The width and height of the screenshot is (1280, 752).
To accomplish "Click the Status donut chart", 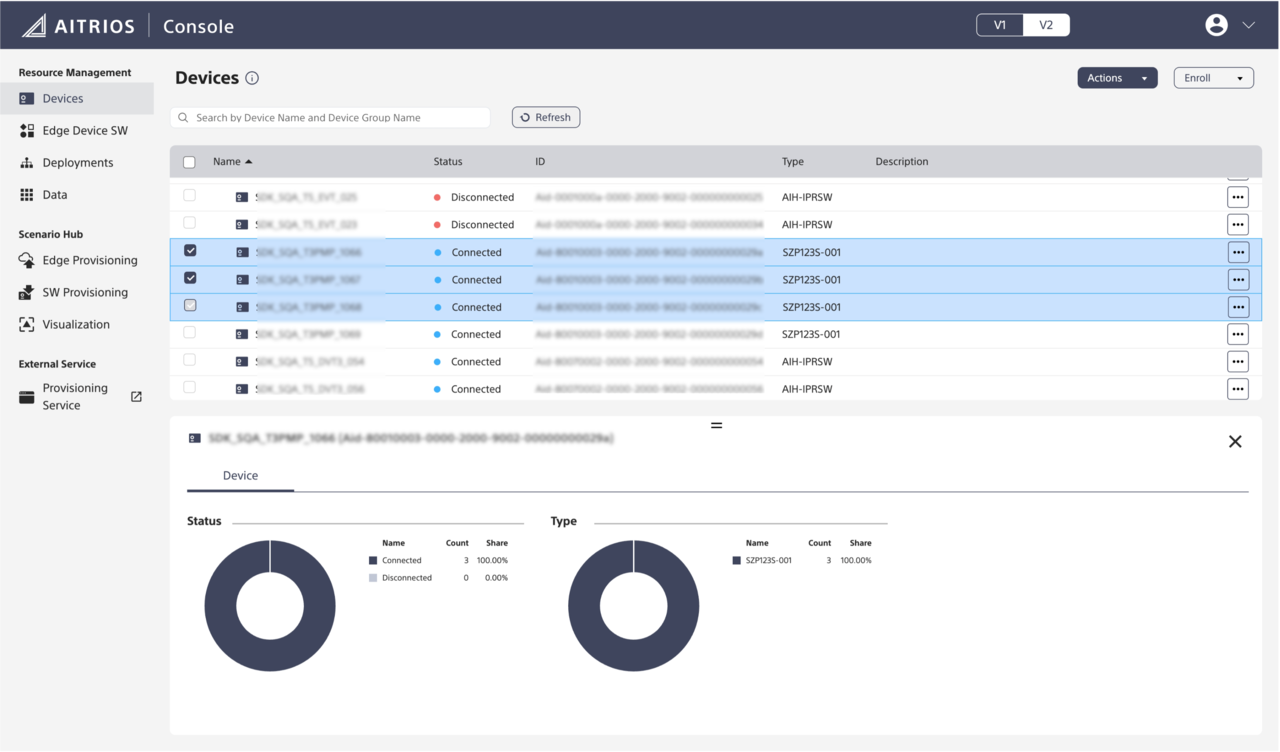I will [x=270, y=606].
